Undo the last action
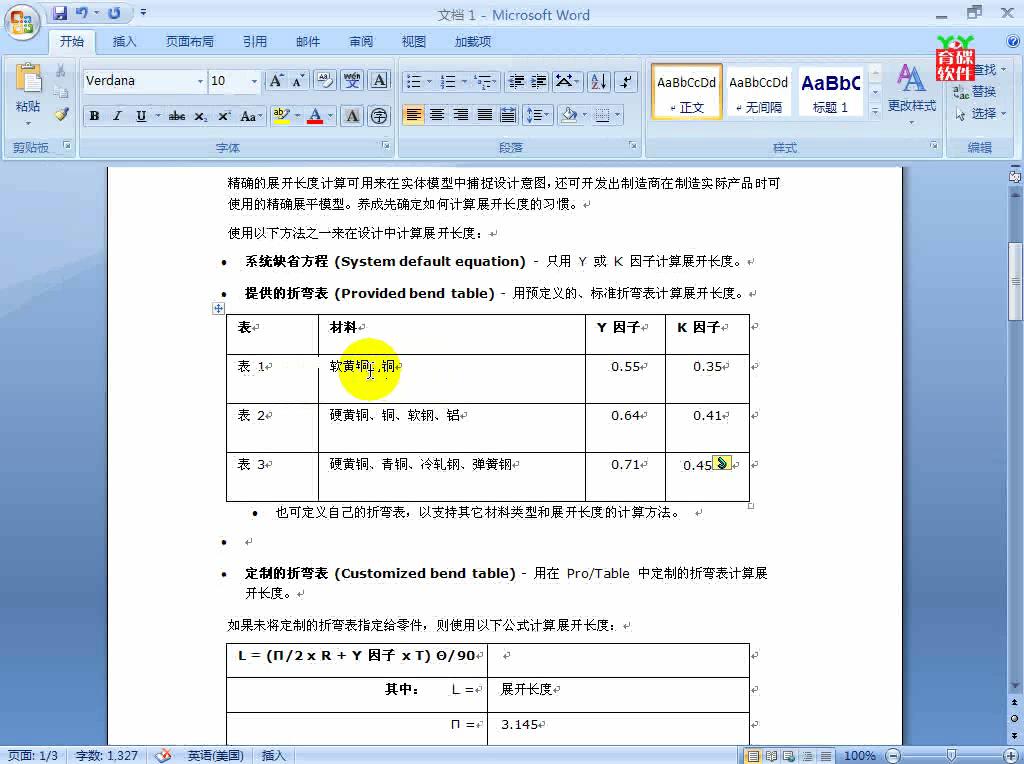The height and width of the screenshot is (764, 1024). 82,12
